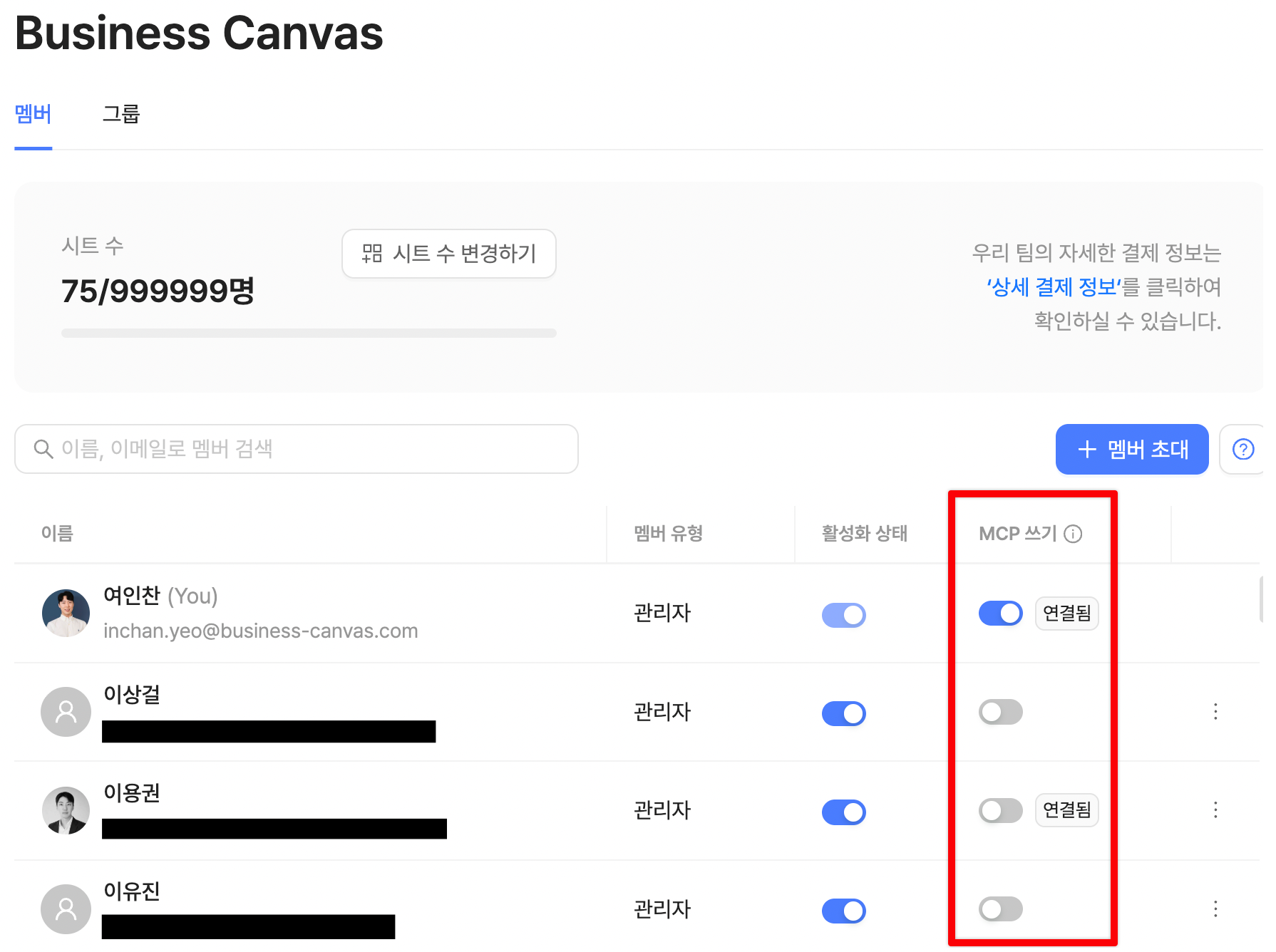Image resolution: width=1276 pixels, height=952 pixels.
Task: Open the help question mark icon
Action: coord(1243,450)
